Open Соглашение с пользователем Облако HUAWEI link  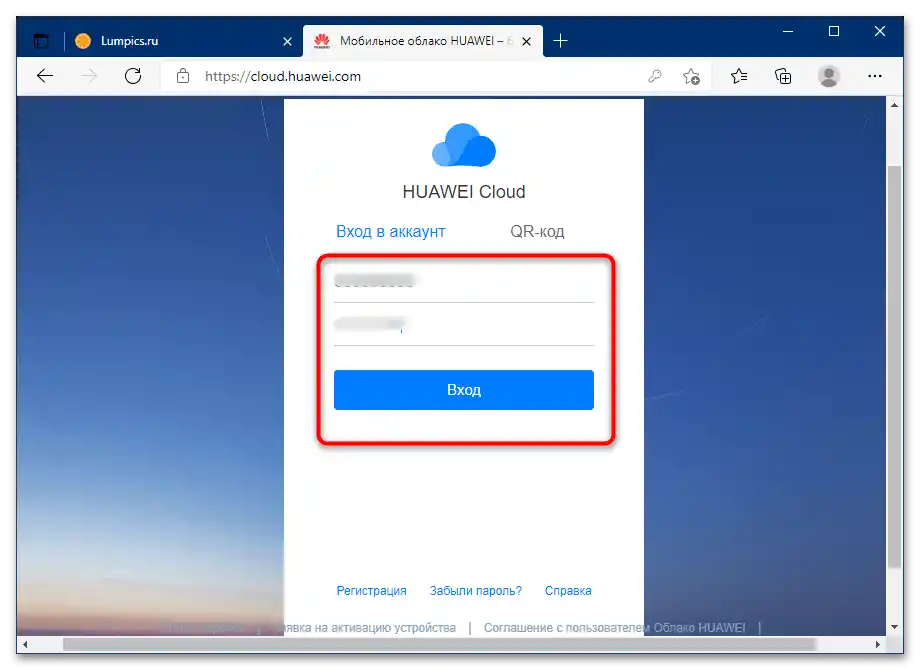tap(614, 628)
